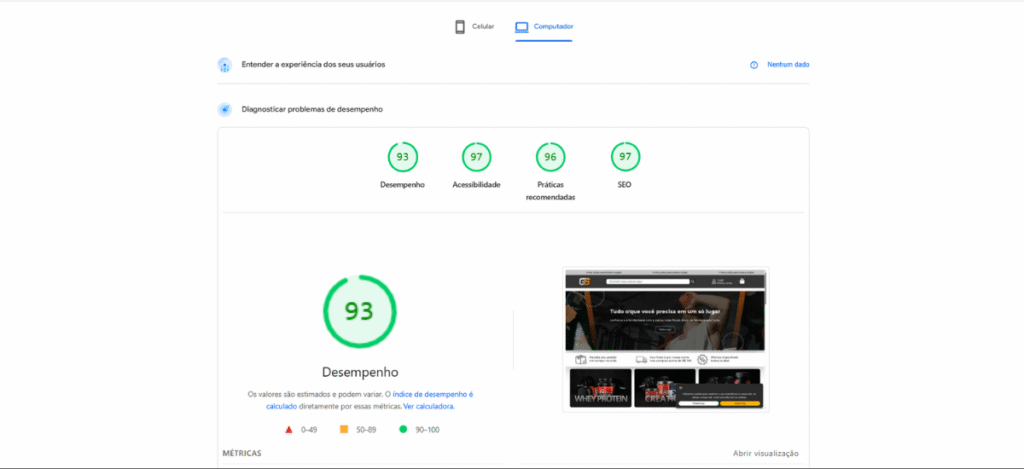Click the green circle 90–100 legend icon
Image resolution: width=1024 pixels, height=469 pixels.
tap(402, 430)
